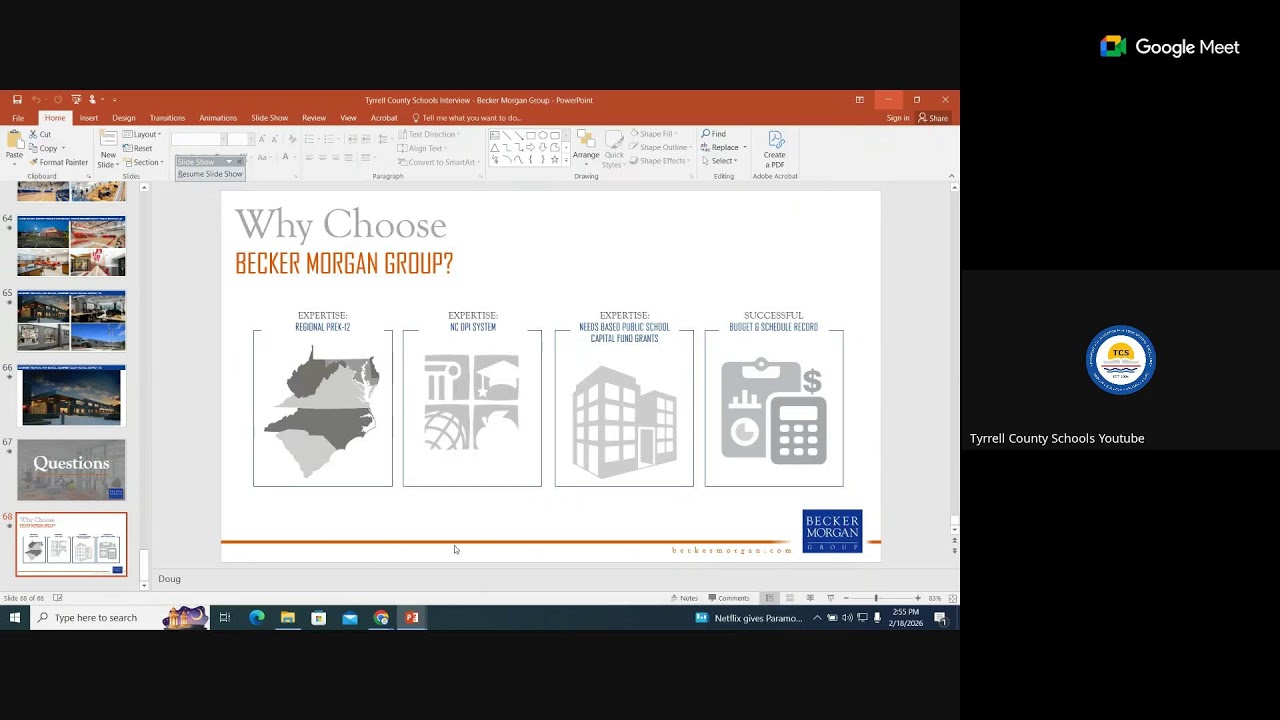This screenshot has width=1280, height=720.
Task: Open the File menu
Action: click(18, 118)
